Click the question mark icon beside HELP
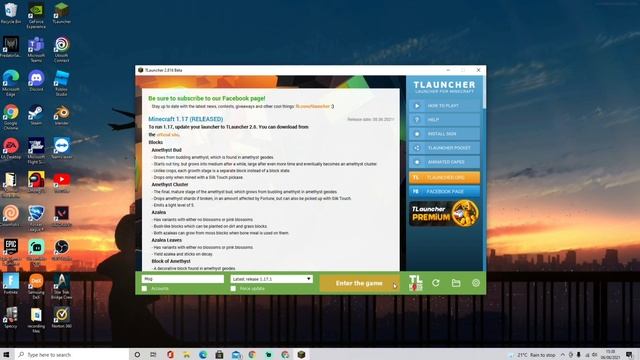The image size is (640, 360). pos(417,120)
